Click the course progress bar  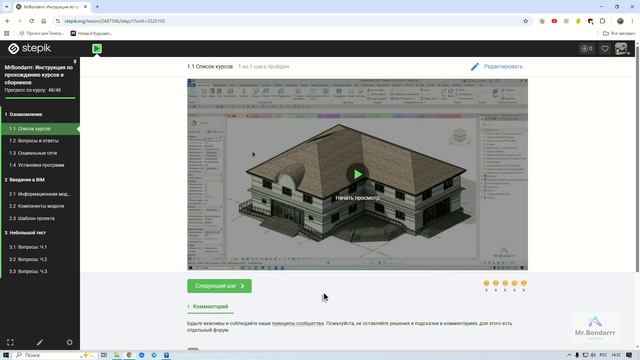pos(40,98)
